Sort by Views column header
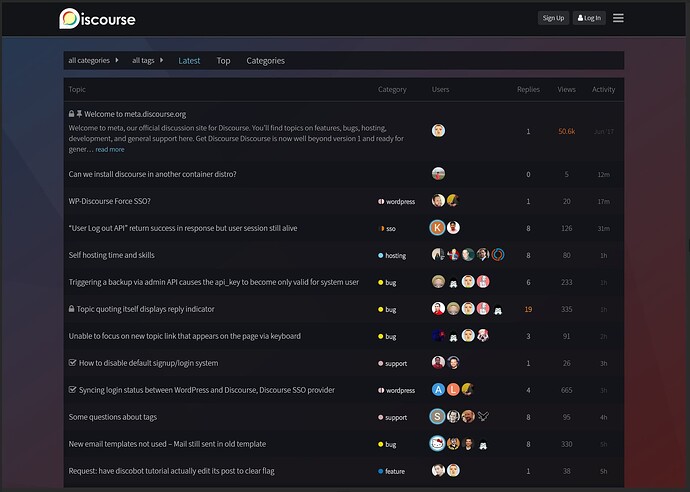 [566, 89]
